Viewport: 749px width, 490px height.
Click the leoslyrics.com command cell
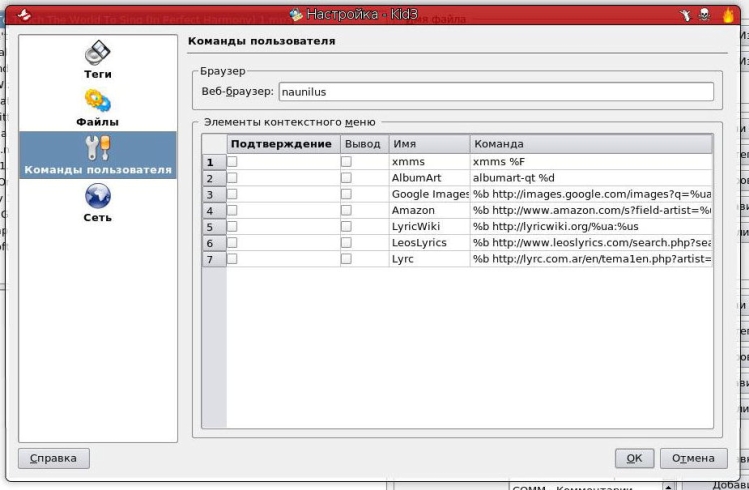(x=591, y=243)
